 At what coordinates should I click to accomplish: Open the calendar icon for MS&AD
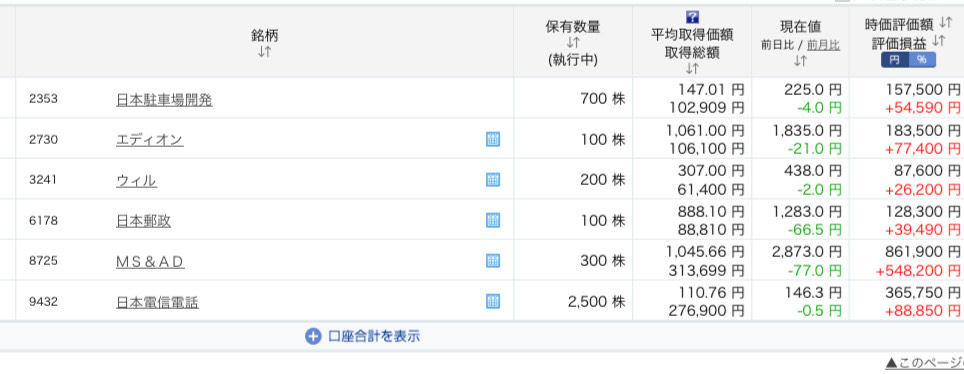[492, 261]
